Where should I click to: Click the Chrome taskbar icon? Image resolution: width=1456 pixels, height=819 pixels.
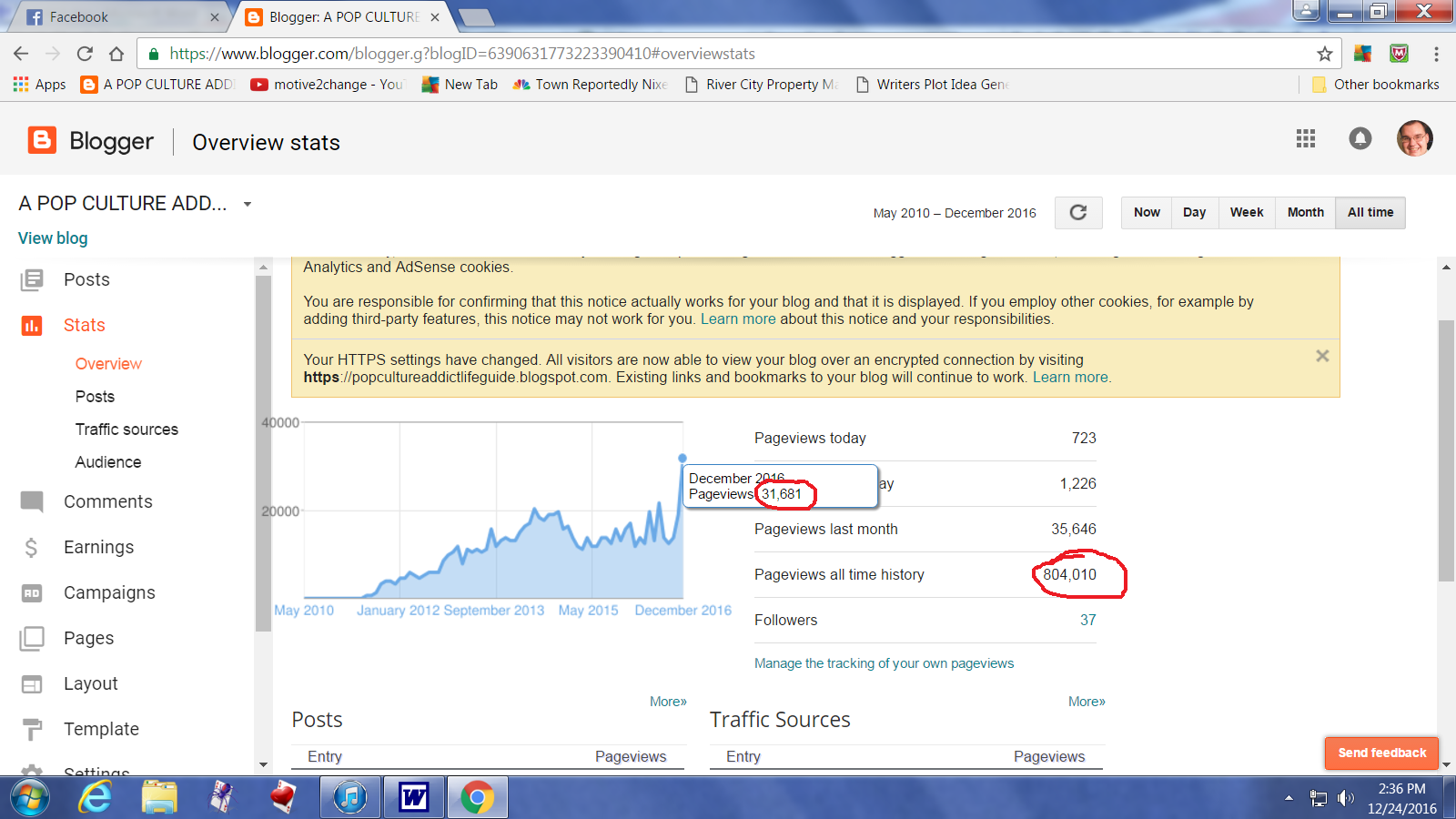pyautogui.click(x=477, y=798)
